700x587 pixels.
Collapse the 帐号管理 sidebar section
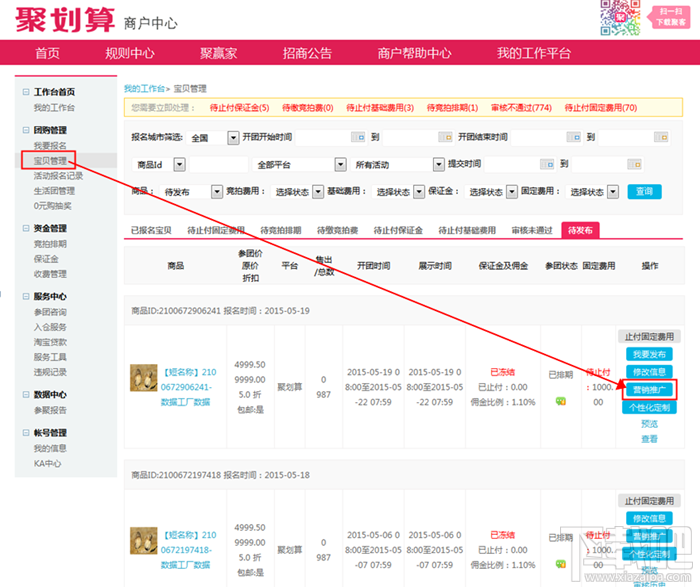26,433
